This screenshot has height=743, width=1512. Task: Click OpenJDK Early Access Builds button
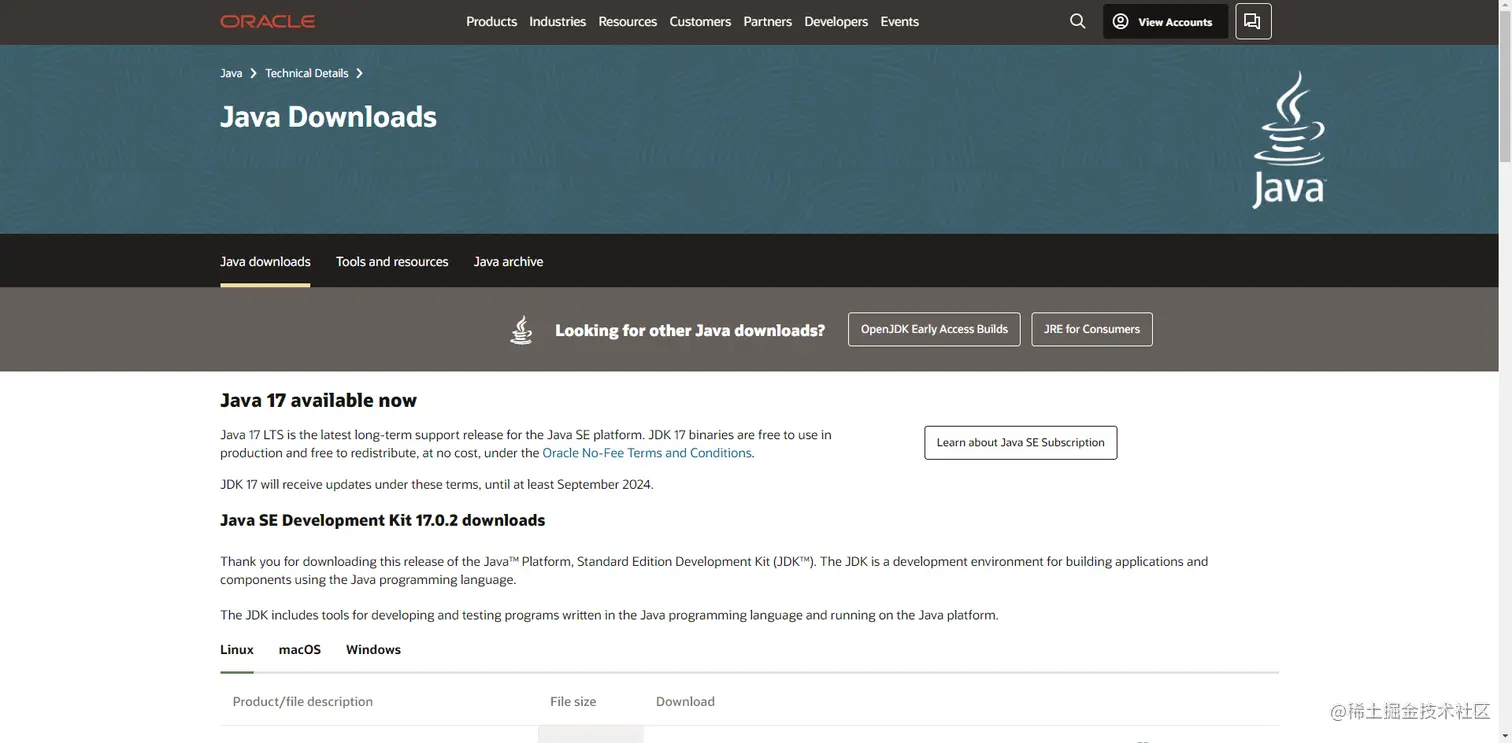coord(934,329)
